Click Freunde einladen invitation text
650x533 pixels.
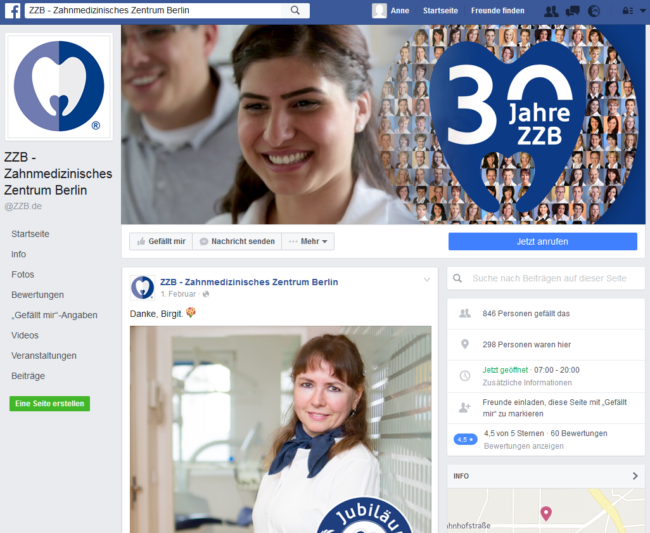555,408
